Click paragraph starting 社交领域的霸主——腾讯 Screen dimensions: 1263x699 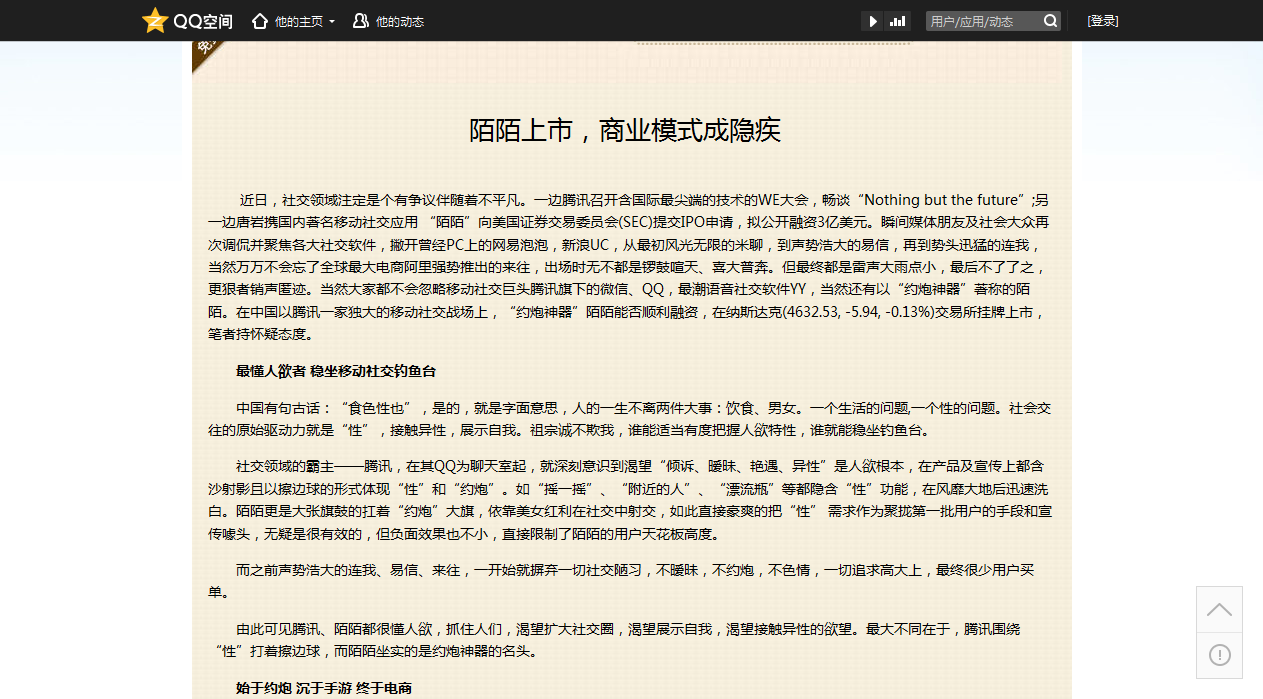tap(630, 499)
